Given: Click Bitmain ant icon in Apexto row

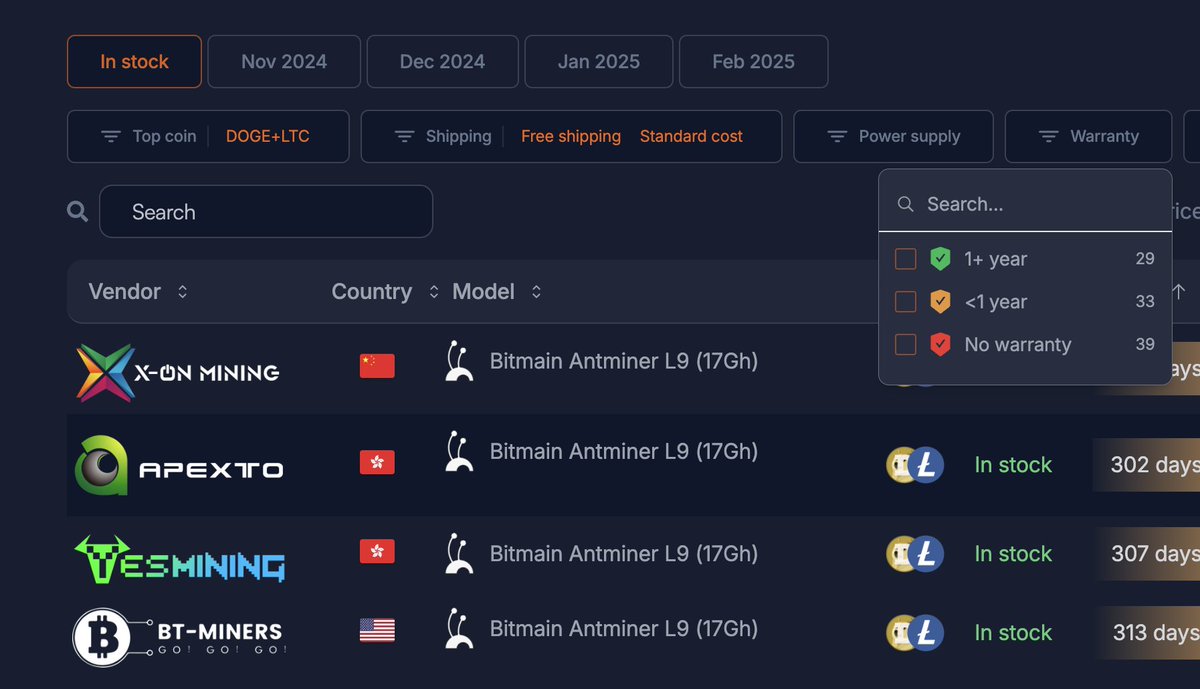Looking at the screenshot, I should 459,452.
